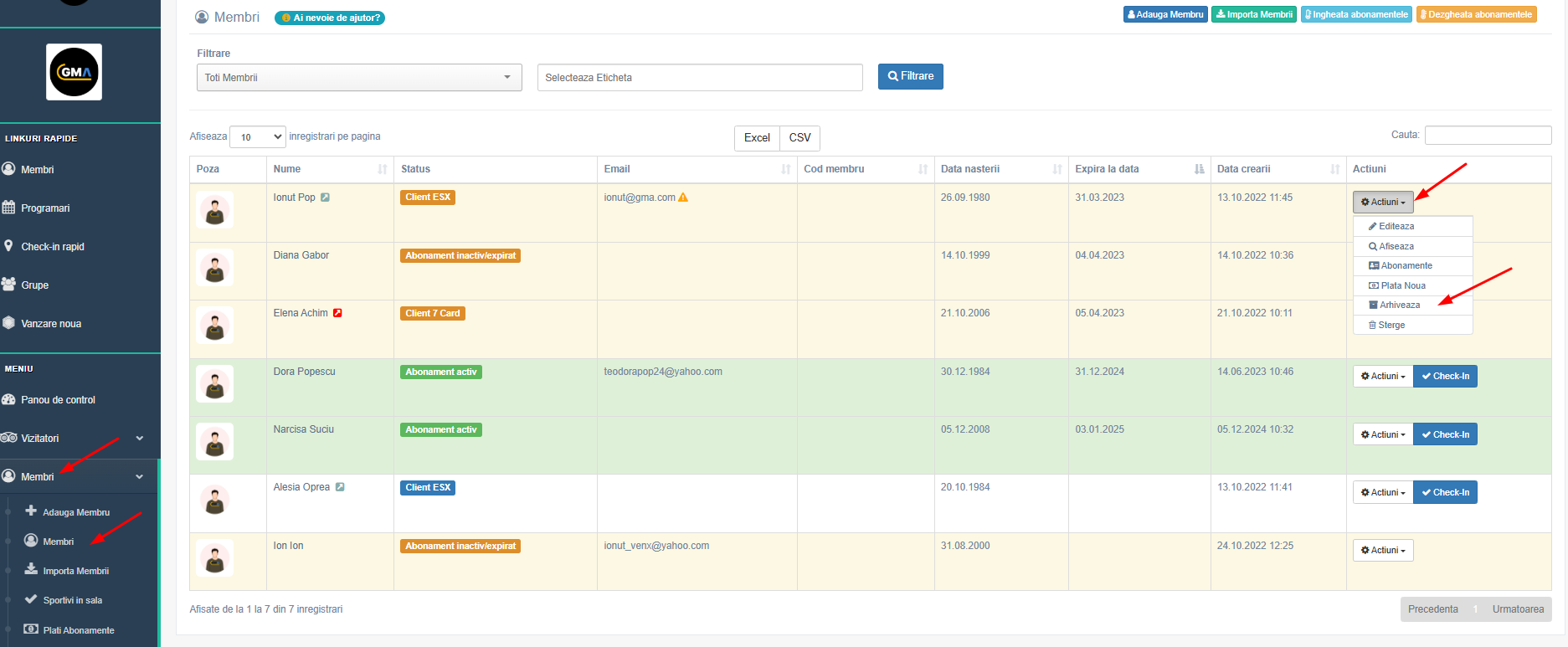
Task: Open Check-in rapid link
Action: coord(52,246)
